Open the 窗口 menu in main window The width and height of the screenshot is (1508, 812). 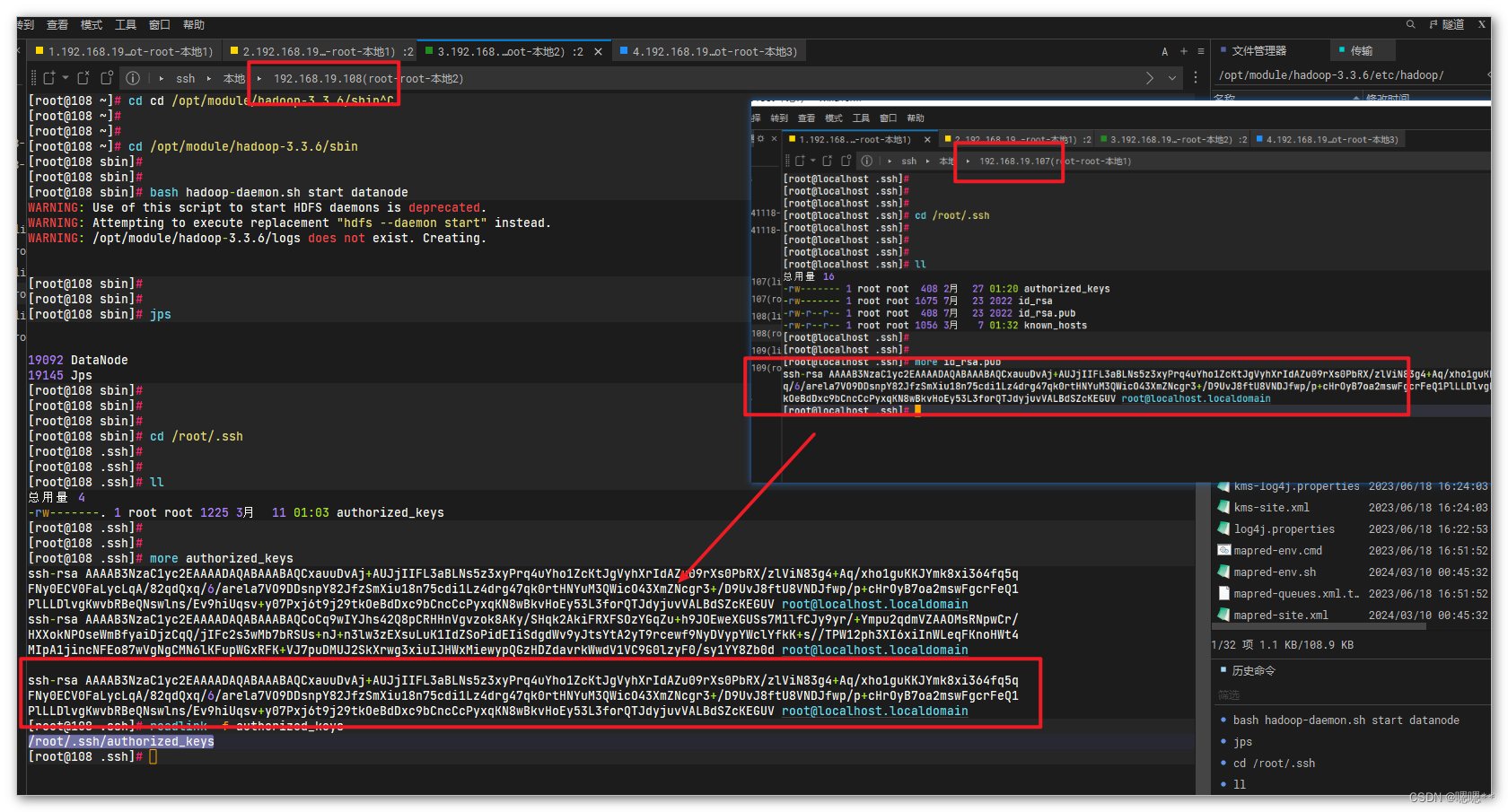[x=160, y=25]
